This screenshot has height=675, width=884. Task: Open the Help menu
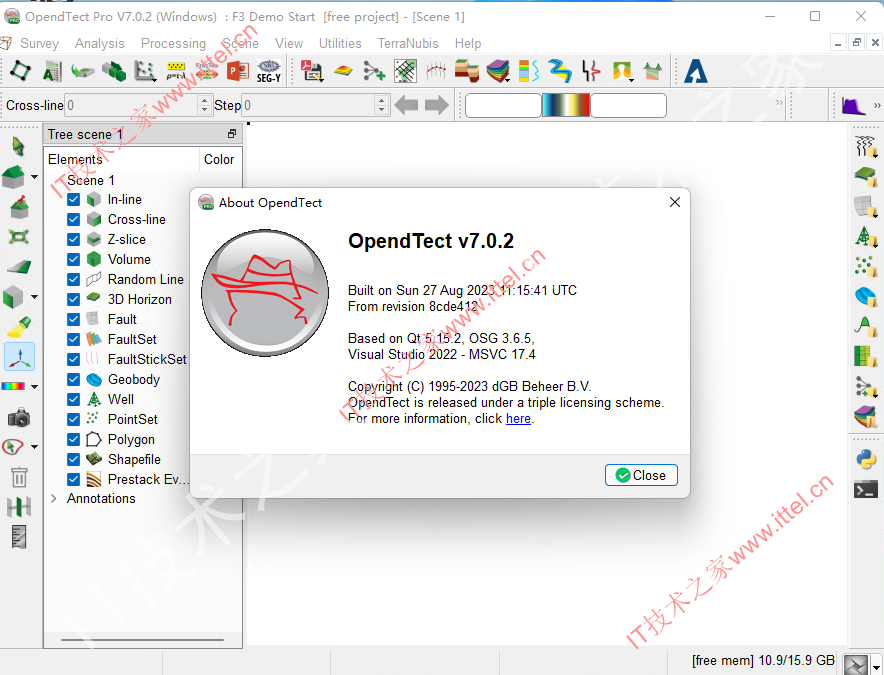coord(468,43)
